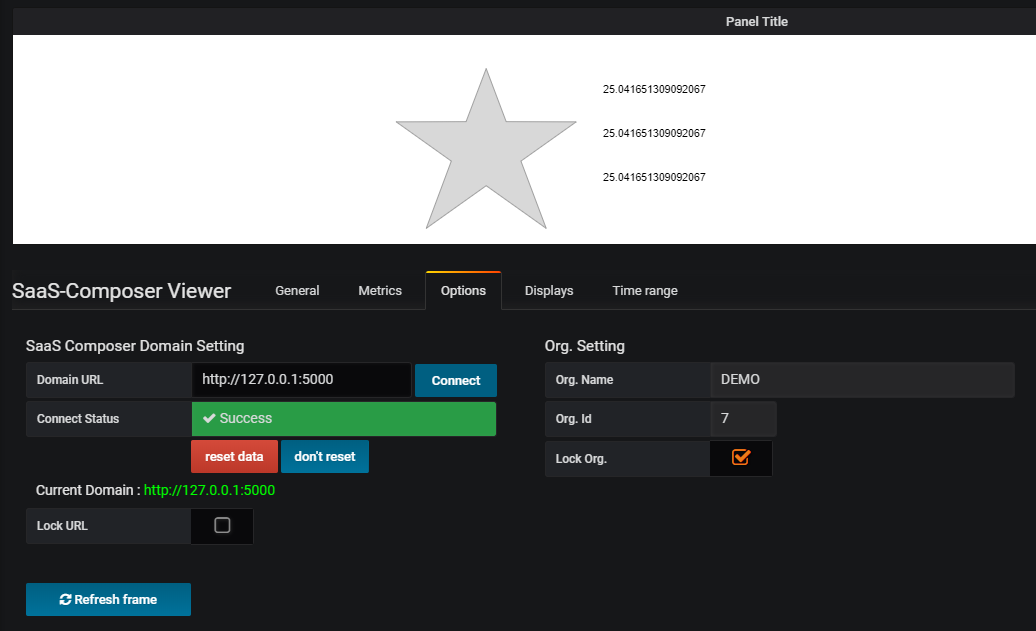Toggle the Lock Org. checkbox
This screenshot has height=631, width=1036.
point(741,457)
